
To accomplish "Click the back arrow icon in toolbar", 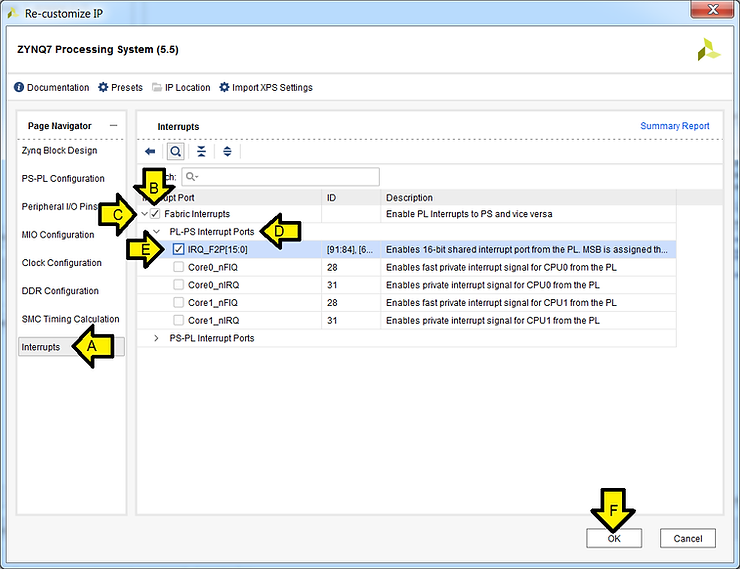I will coord(150,151).
